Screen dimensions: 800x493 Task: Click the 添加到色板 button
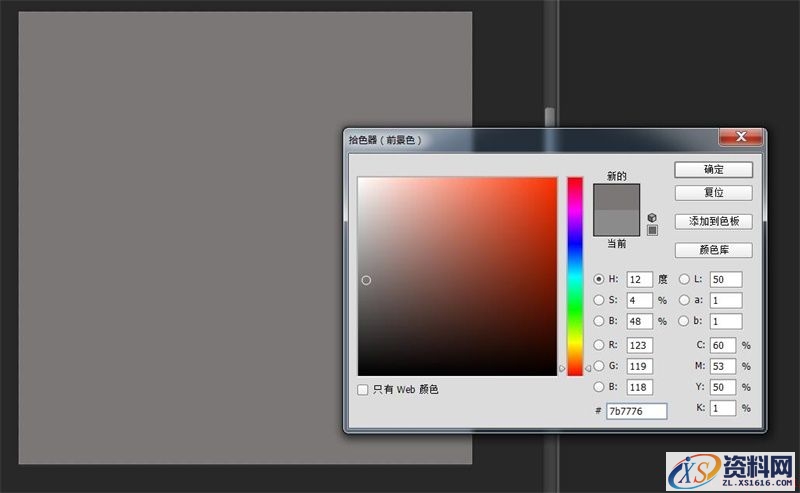click(x=713, y=221)
